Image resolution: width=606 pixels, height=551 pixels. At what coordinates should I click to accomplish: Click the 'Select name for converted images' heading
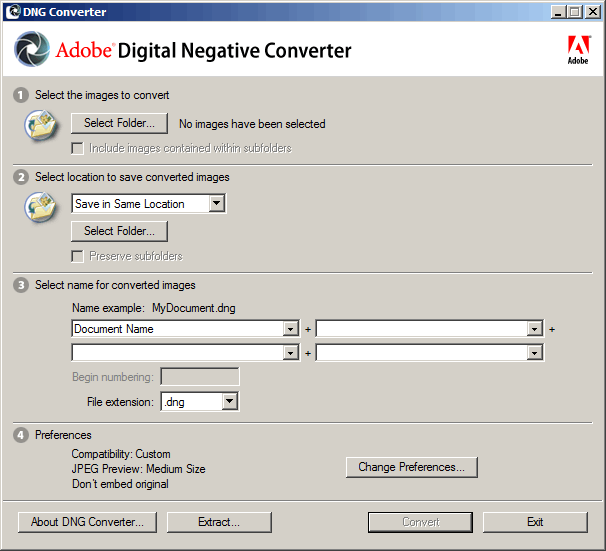tap(115, 285)
